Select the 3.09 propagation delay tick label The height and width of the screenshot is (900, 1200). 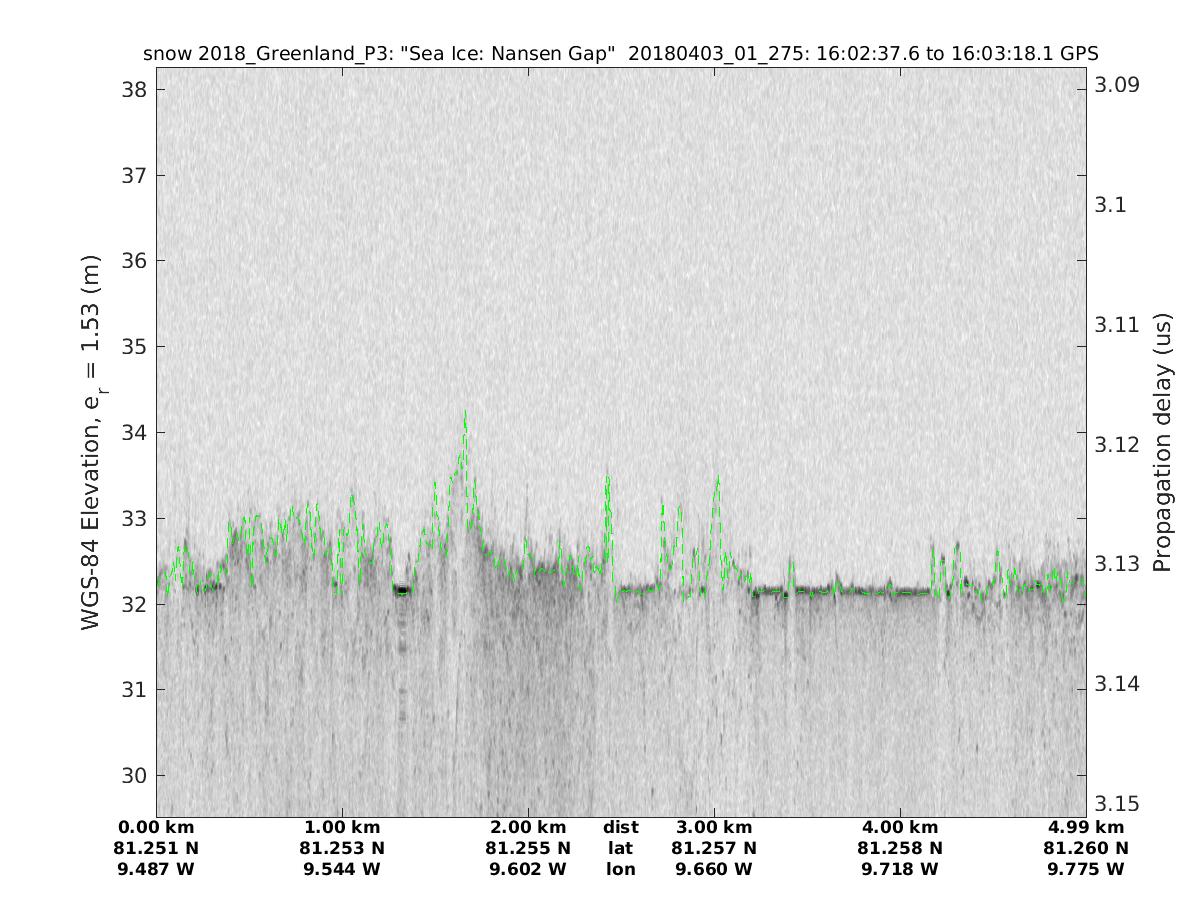[1117, 84]
